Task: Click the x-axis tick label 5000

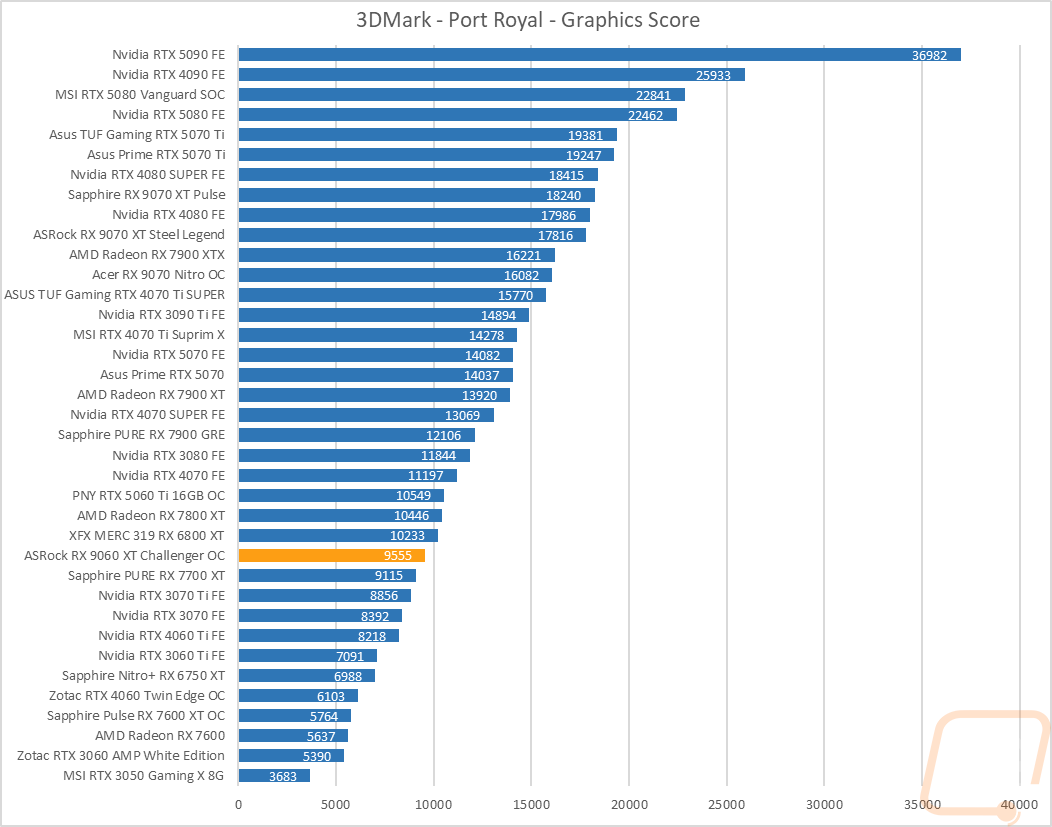Action: [x=335, y=805]
